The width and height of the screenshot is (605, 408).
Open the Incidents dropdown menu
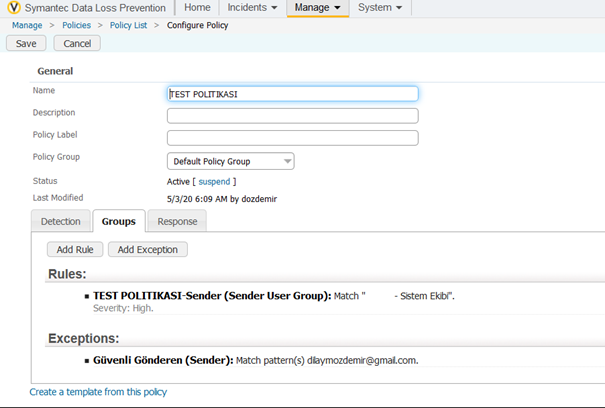pos(252,7)
